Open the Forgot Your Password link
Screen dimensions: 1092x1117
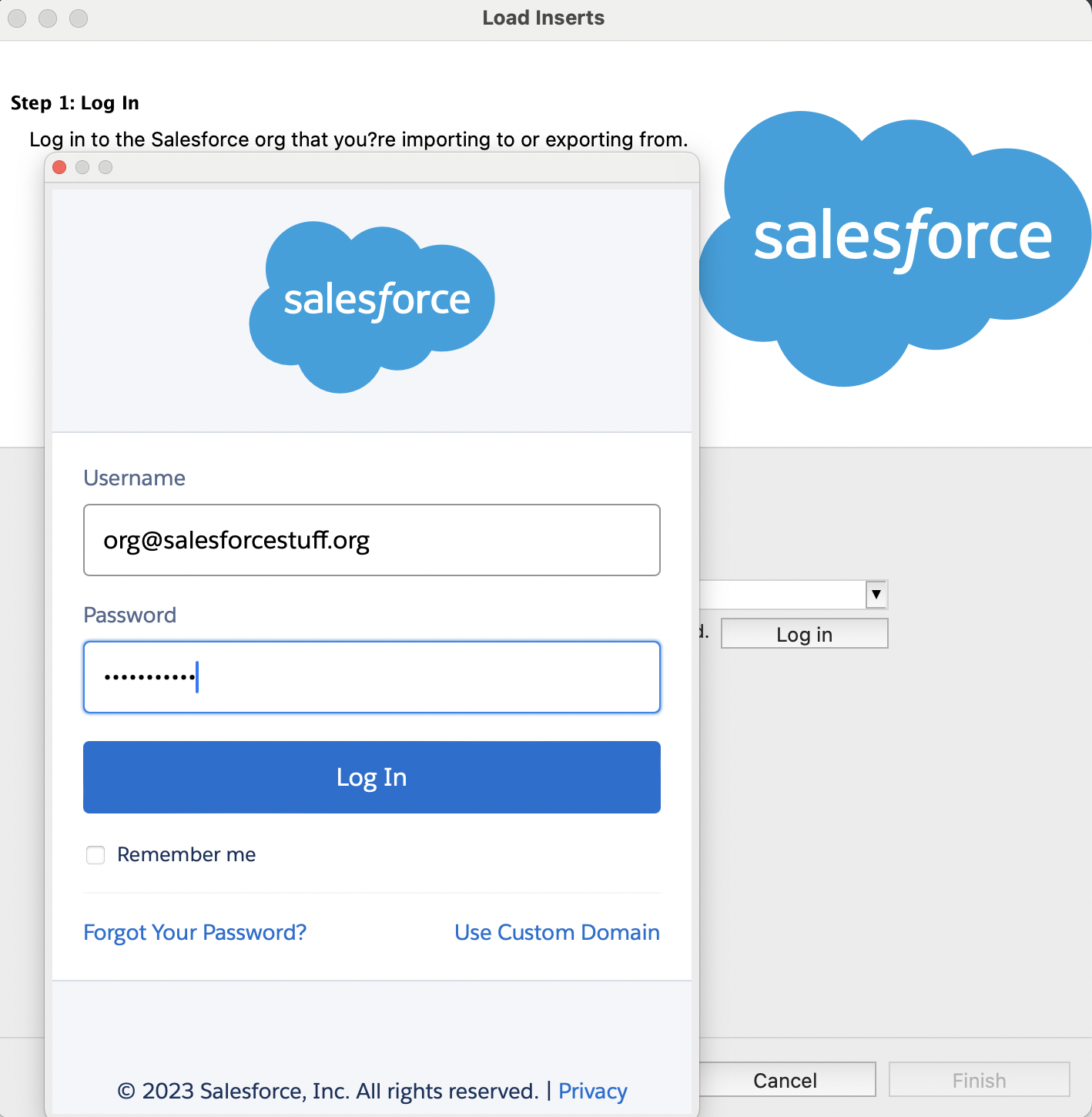pyautogui.click(x=195, y=932)
